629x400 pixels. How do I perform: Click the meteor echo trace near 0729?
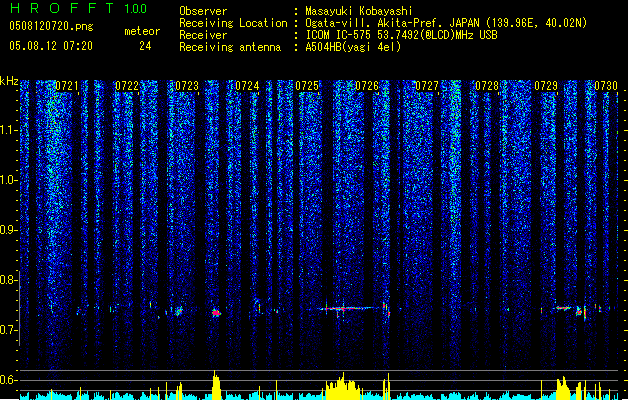tap(564, 308)
